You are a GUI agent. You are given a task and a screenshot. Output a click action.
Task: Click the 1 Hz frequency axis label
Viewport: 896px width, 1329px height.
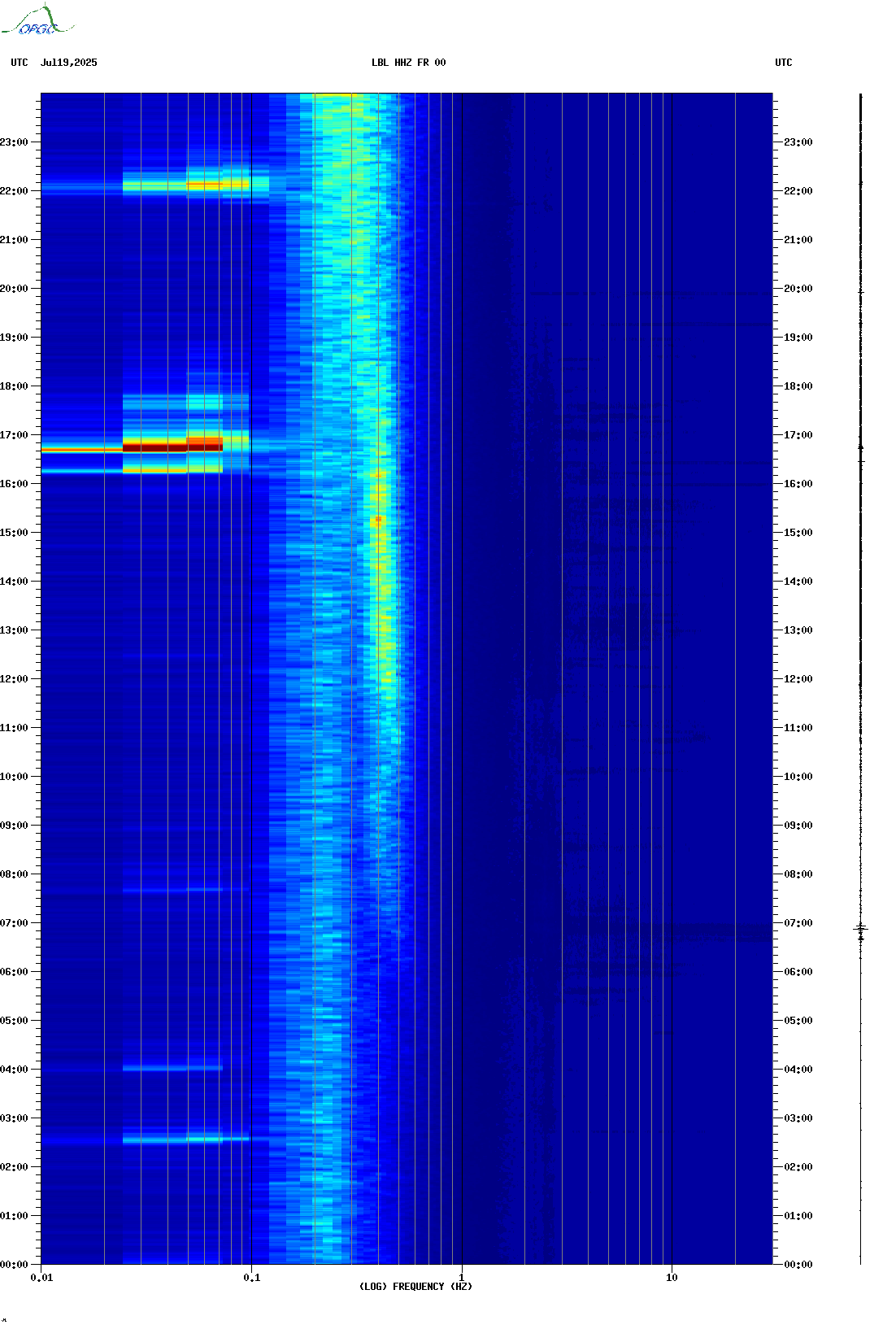462,1278
